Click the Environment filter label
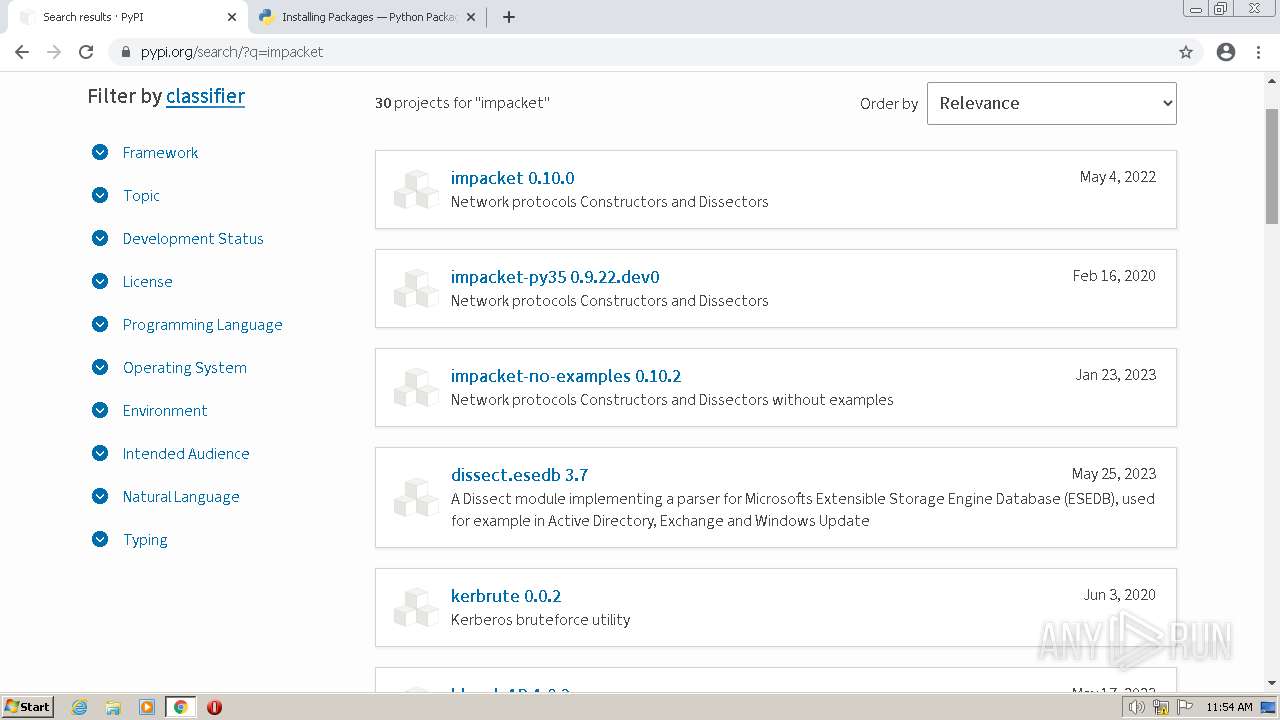Viewport: 1280px width, 720px height. click(165, 411)
